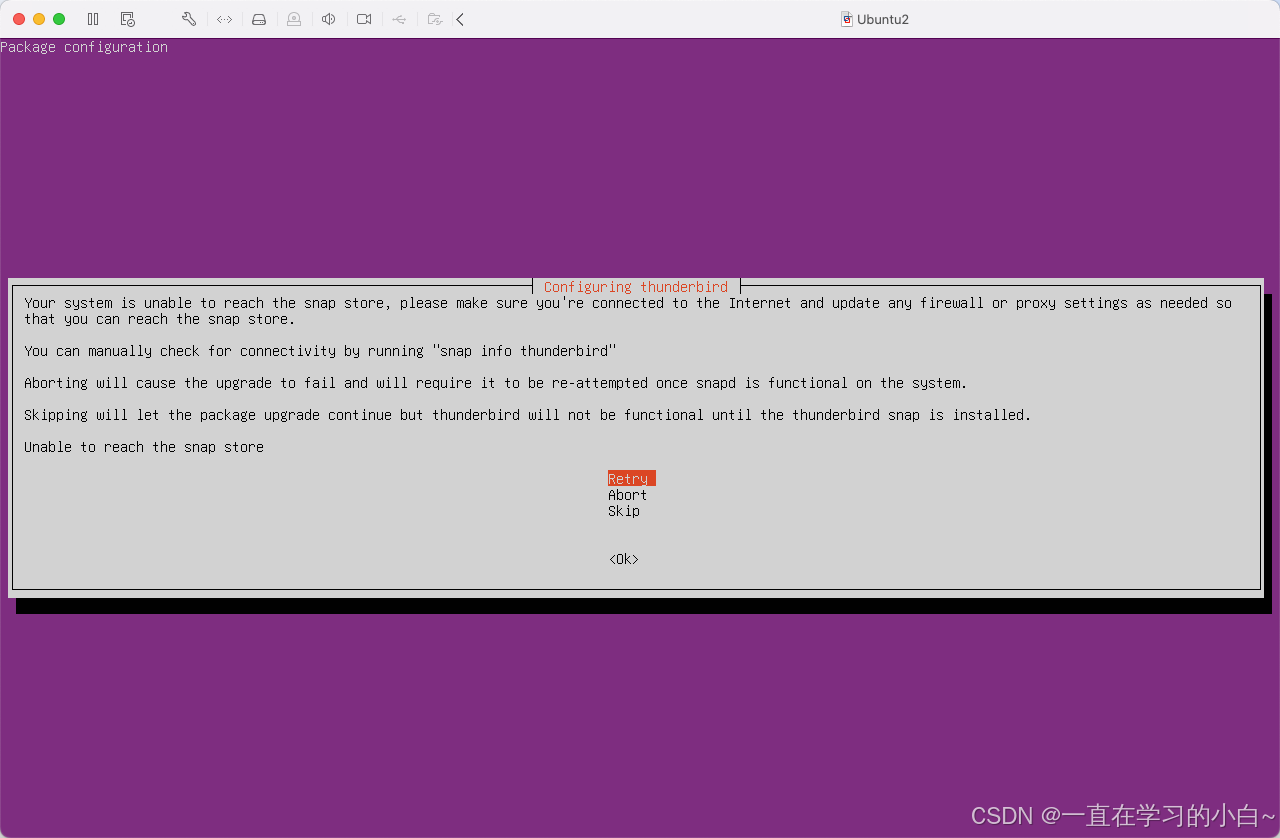
Task: Open the snapshot manager icon
Action: tap(127, 19)
